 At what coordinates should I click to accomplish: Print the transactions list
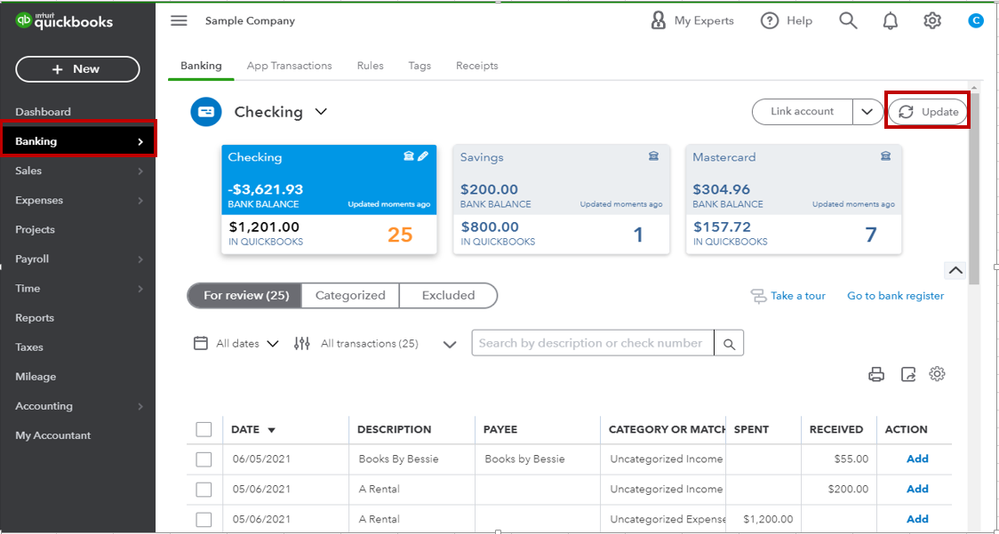tap(877, 375)
